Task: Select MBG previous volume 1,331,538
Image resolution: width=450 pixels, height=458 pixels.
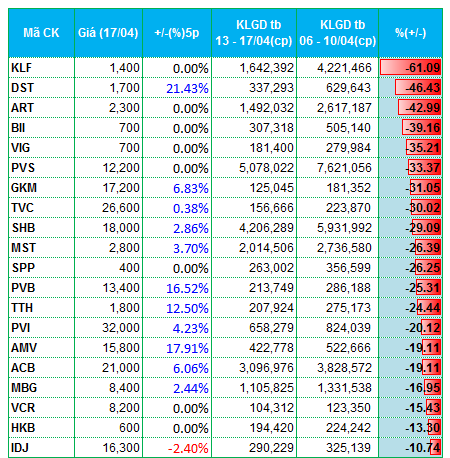Action: (x=337, y=388)
